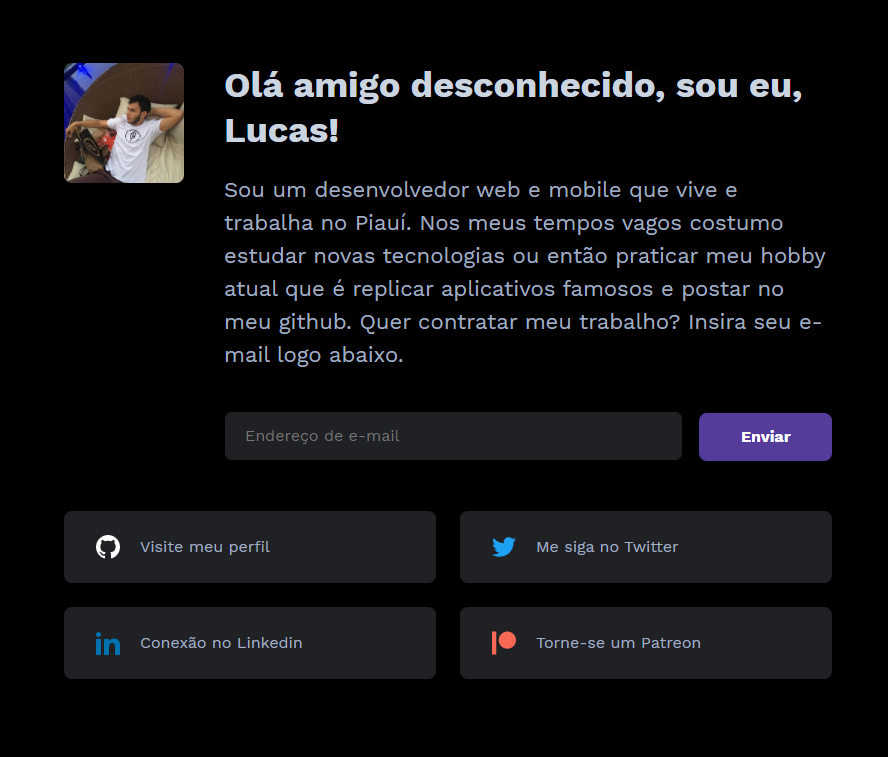The image size is (888, 757).
Task: Click the name "Lucas!" in the heading
Action: coord(281,131)
